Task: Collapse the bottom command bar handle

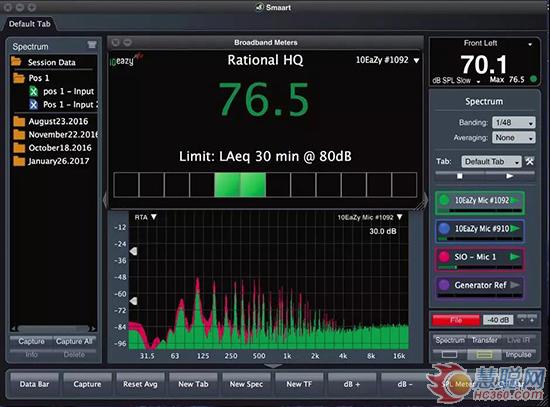Action: click(273, 366)
